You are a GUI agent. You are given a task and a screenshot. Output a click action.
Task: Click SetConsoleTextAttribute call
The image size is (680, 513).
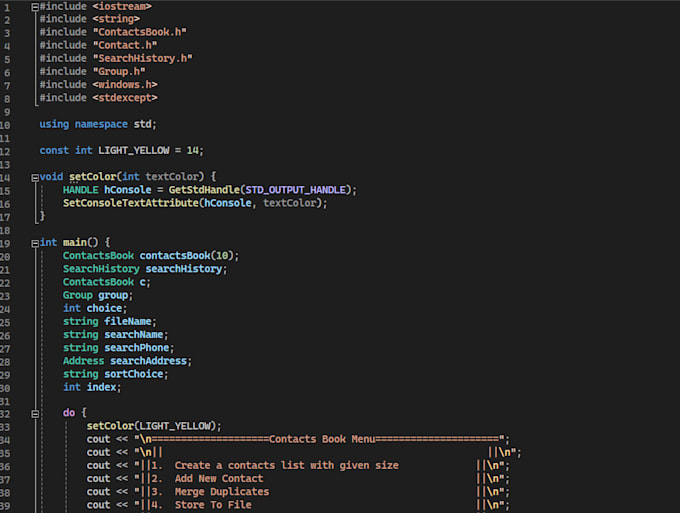pos(131,203)
